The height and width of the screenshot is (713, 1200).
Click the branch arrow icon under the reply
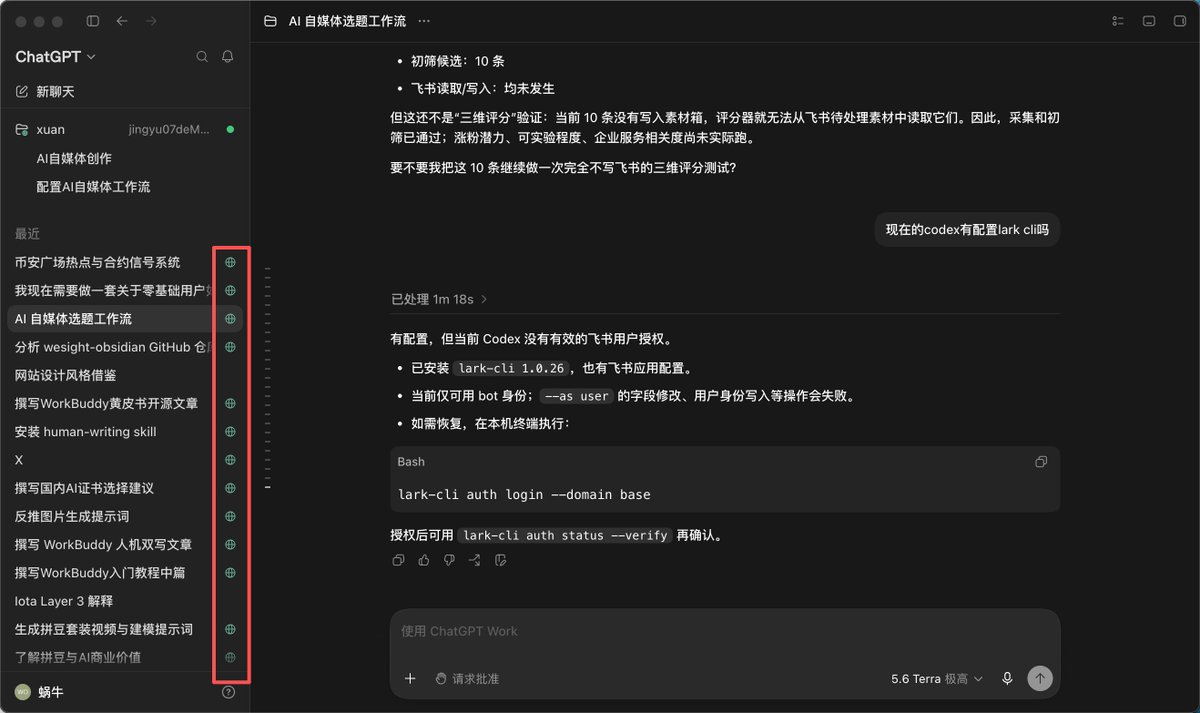click(x=475, y=560)
